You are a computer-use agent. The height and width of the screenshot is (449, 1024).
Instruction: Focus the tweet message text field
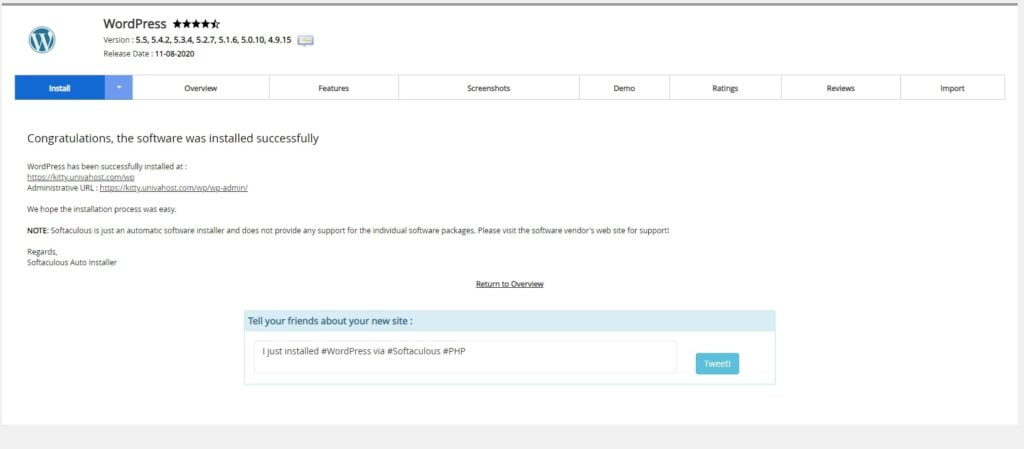click(465, 356)
